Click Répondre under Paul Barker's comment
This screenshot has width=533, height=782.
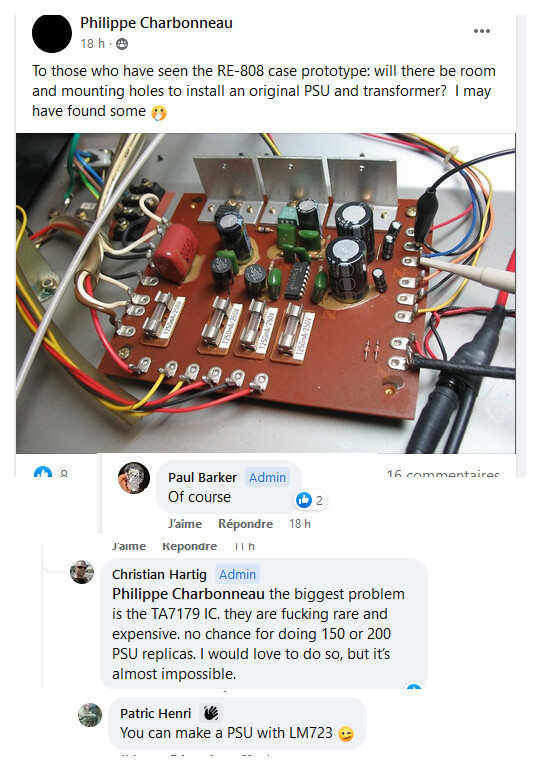click(x=245, y=524)
